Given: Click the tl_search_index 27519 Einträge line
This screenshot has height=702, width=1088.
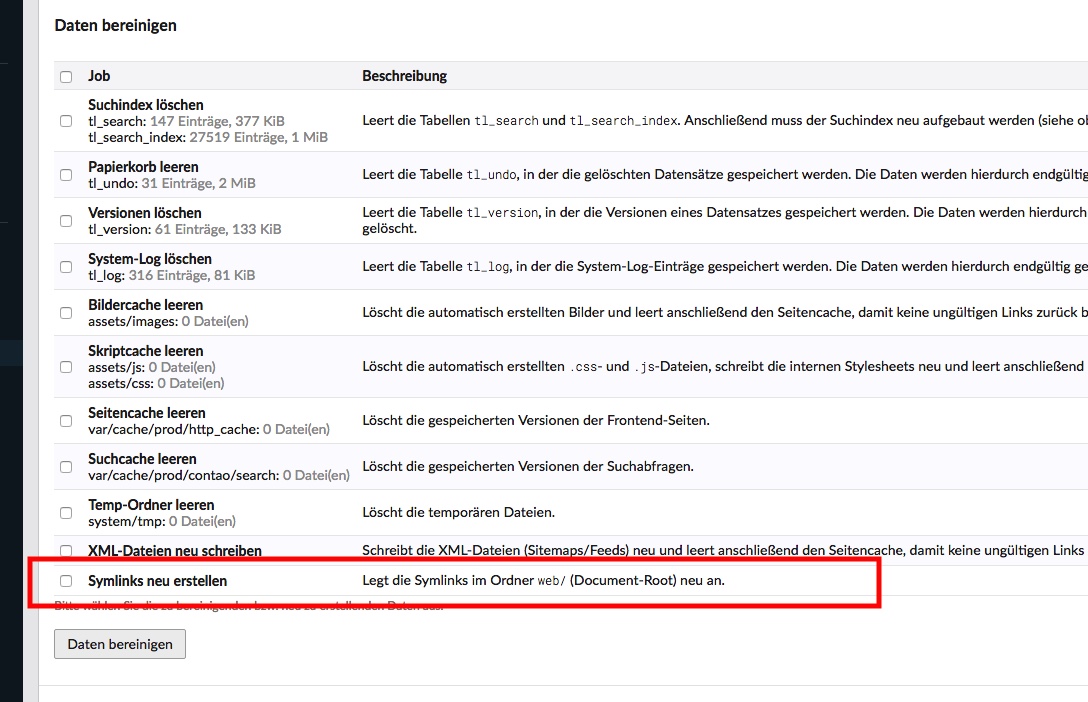Looking at the screenshot, I should coord(208,137).
